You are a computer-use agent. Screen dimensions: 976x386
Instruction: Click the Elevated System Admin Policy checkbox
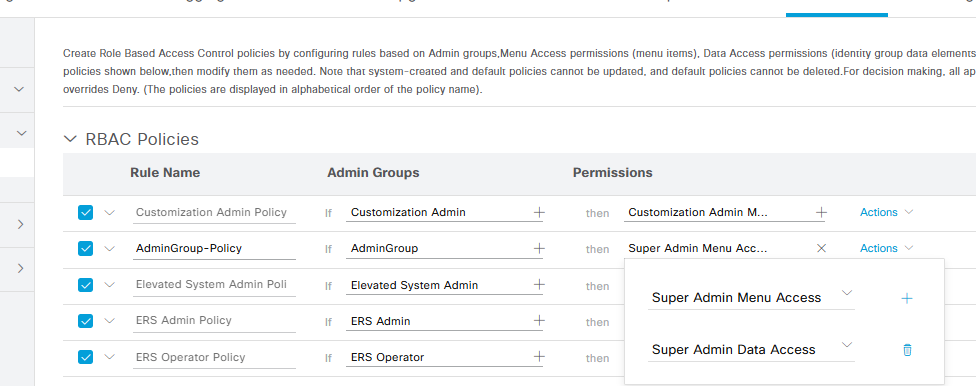[x=85, y=285]
